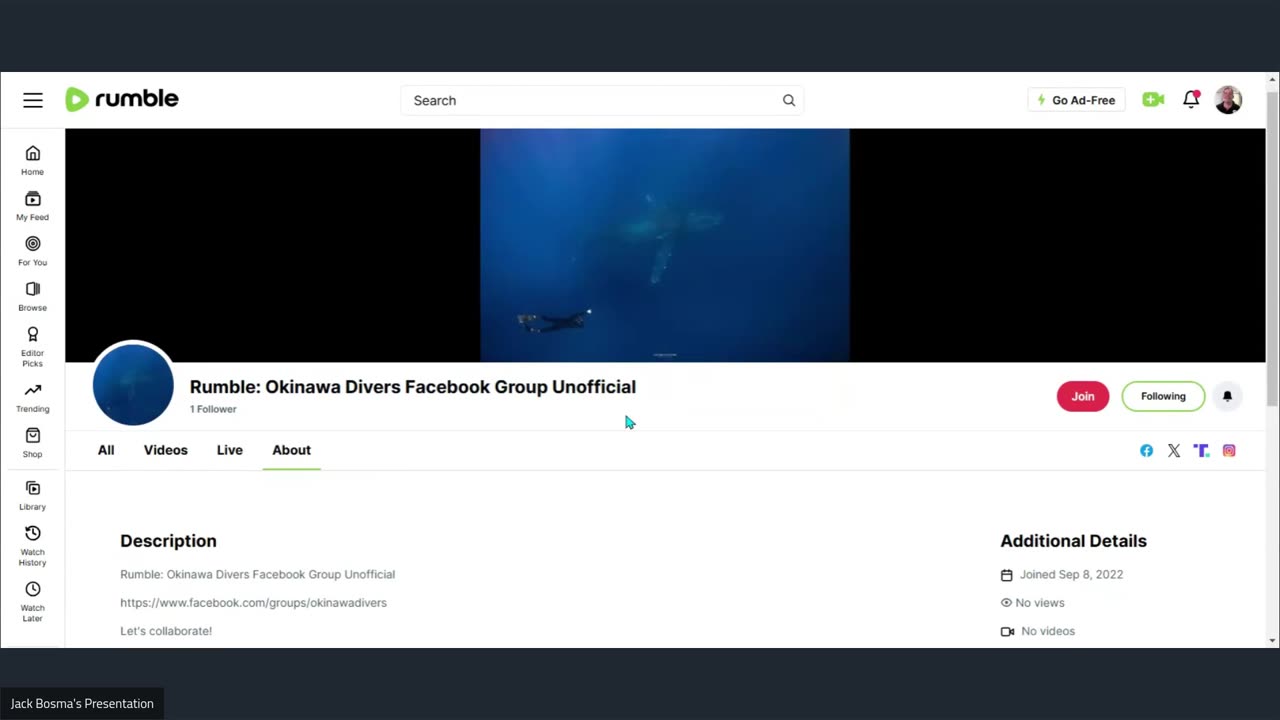Click the scrollbar down arrow
The width and height of the screenshot is (1280, 720).
tap(1272, 640)
